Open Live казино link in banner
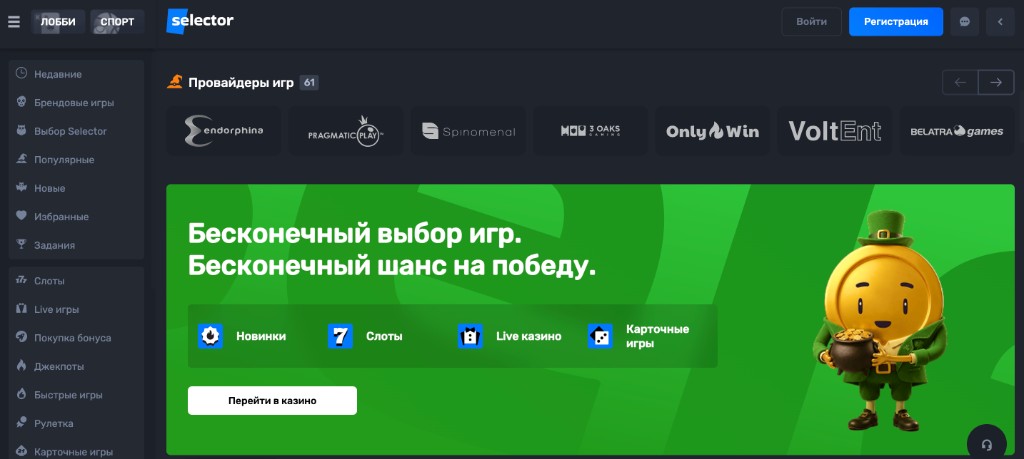Image resolution: width=1024 pixels, height=459 pixels. [x=528, y=336]
